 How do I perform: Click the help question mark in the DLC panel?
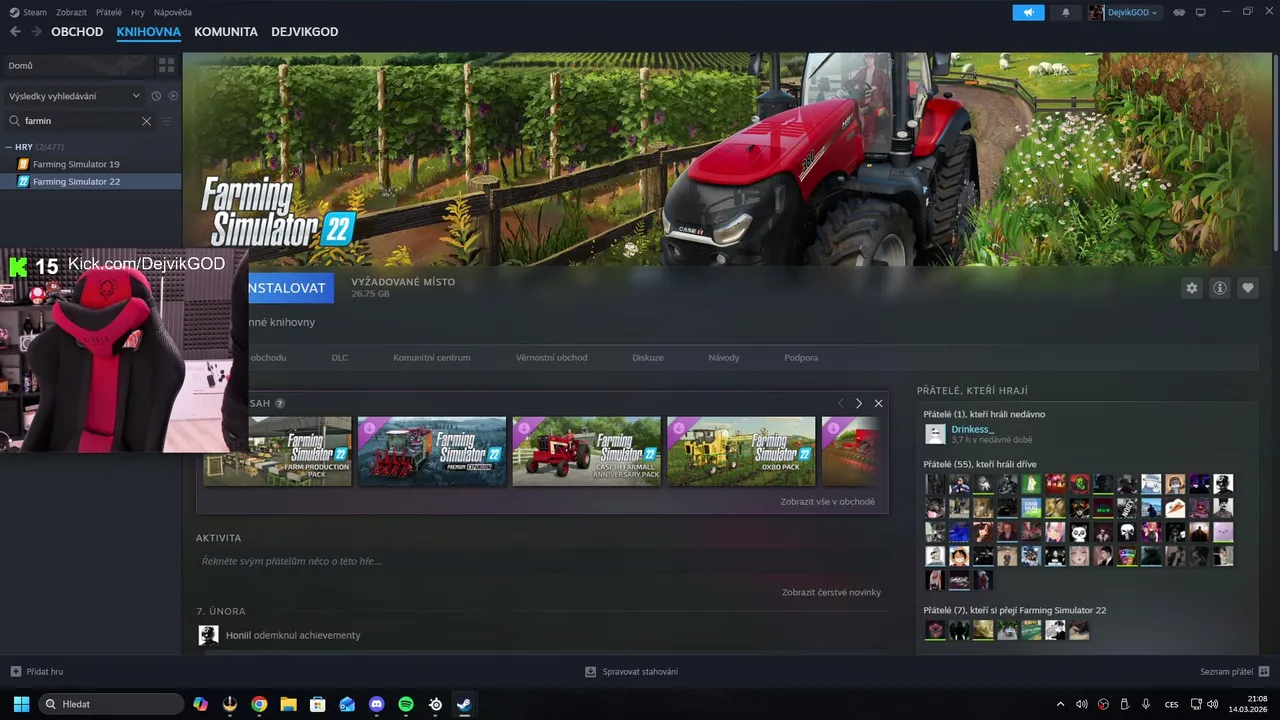coord(280,403)
